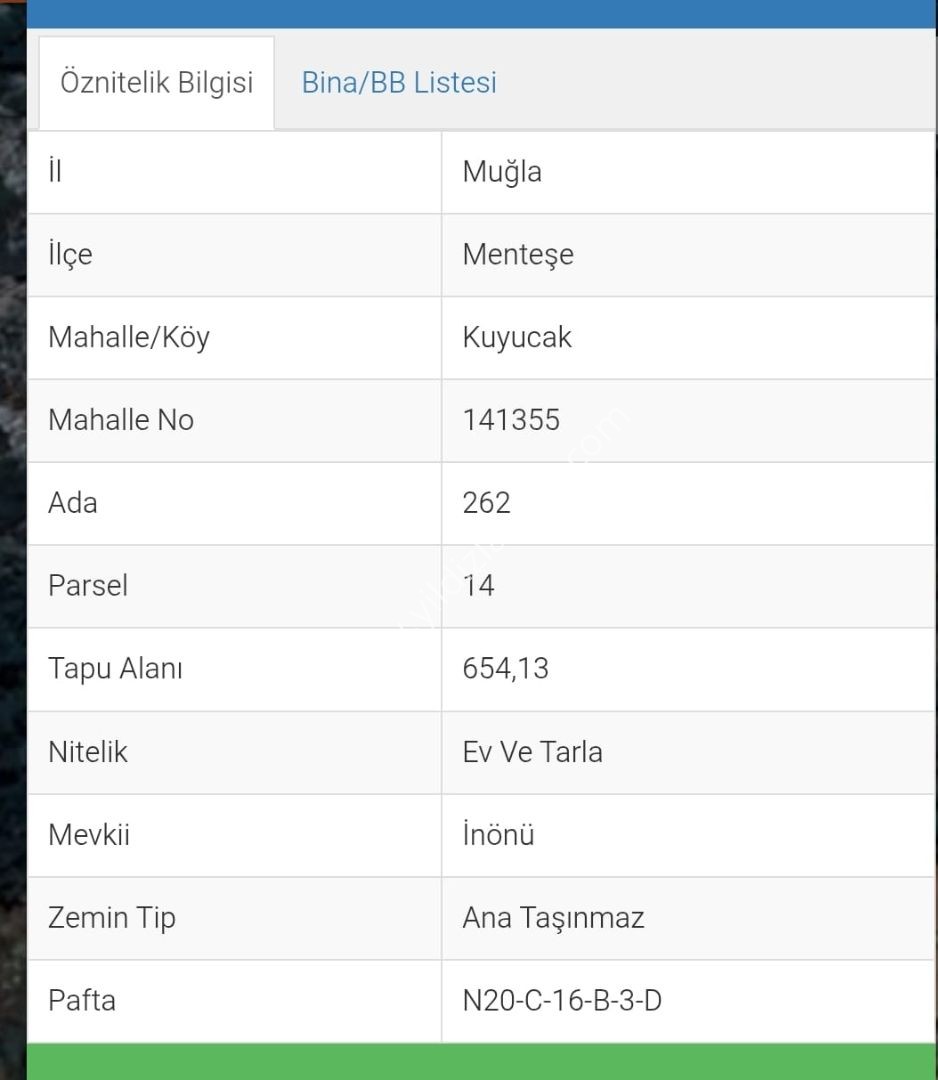This screenshot has height=1080, width=938.
Task: Click the green bar at the bottom
Action: tap(481, 1061)
